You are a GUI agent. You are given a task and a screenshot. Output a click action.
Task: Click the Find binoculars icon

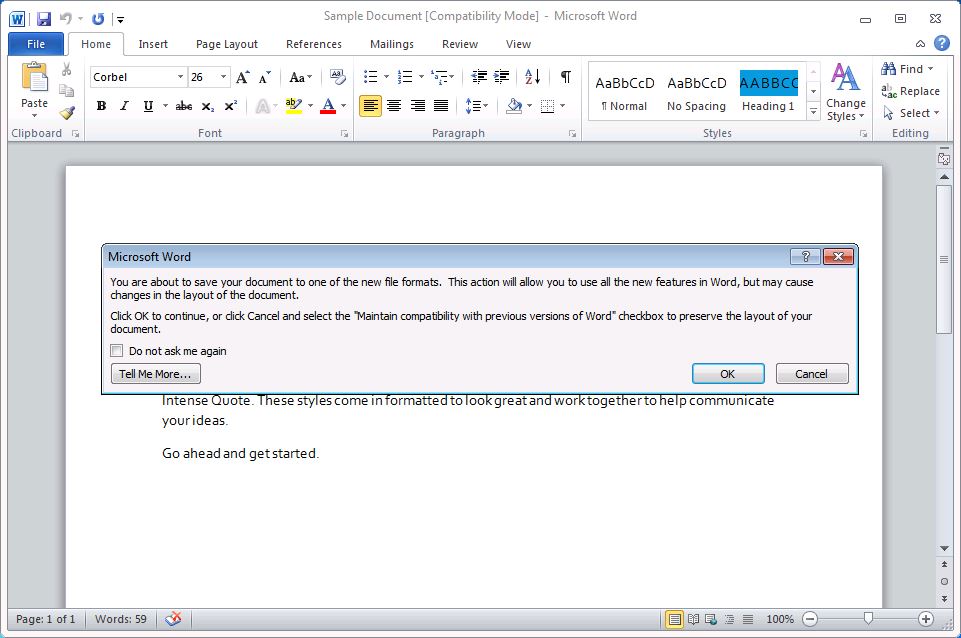pos(889,69)
